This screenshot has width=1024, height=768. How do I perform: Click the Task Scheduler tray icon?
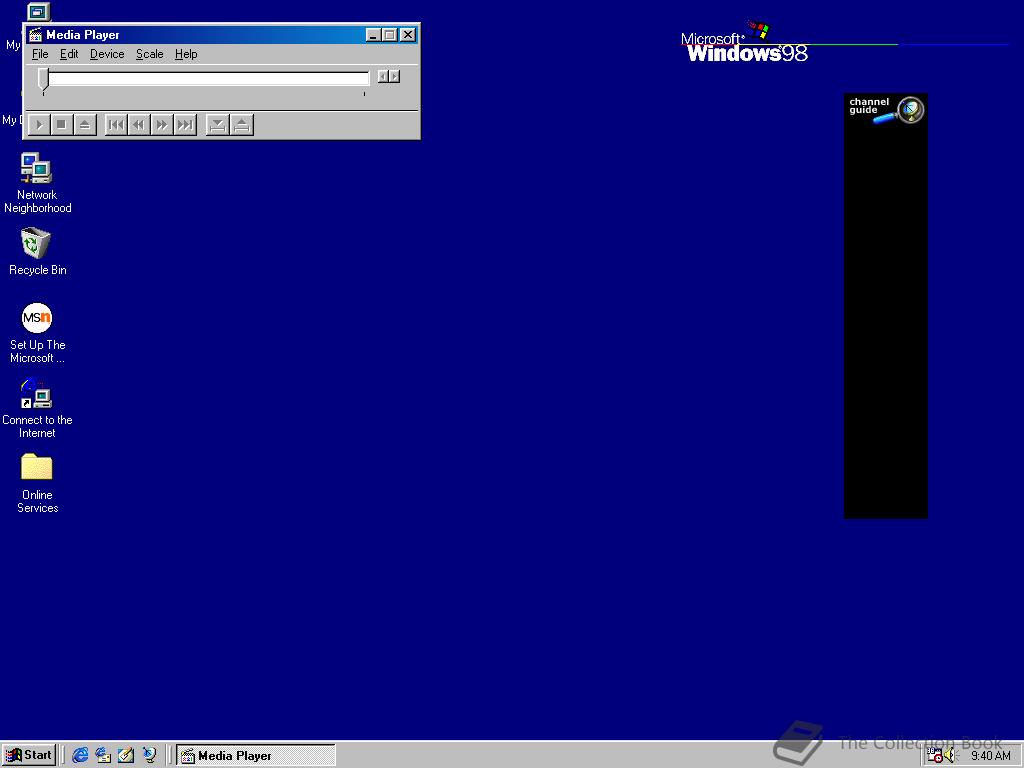[935, 756]
